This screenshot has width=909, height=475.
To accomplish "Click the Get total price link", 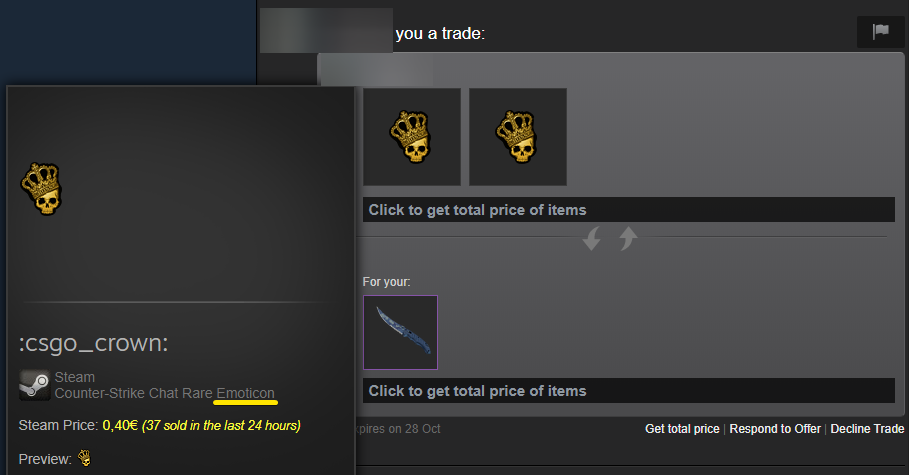I will [x=682, y=429].
